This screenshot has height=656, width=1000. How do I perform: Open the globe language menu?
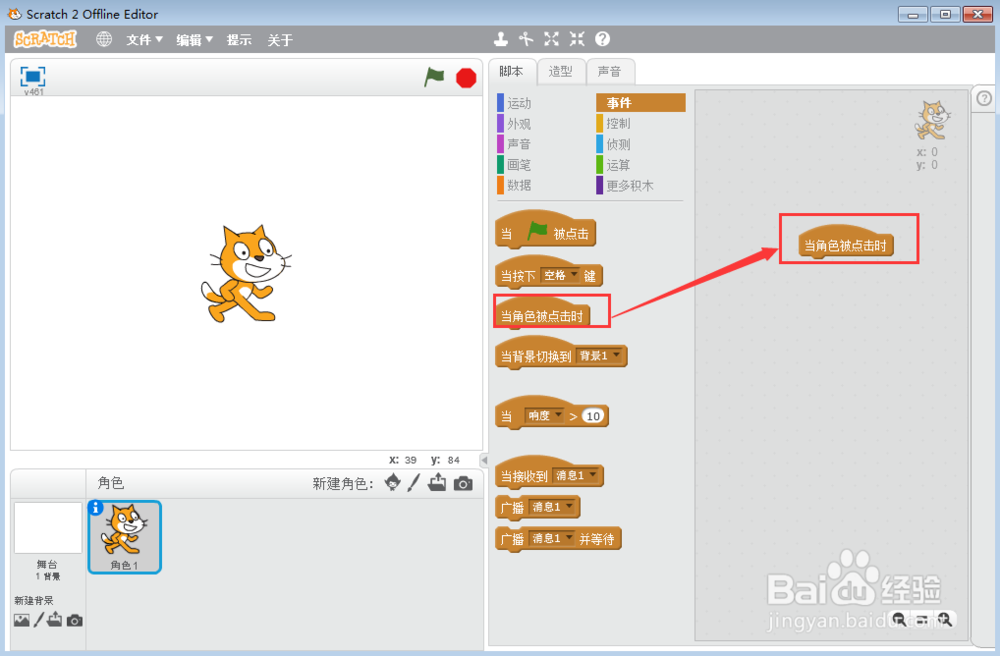(x=104, y=40)
